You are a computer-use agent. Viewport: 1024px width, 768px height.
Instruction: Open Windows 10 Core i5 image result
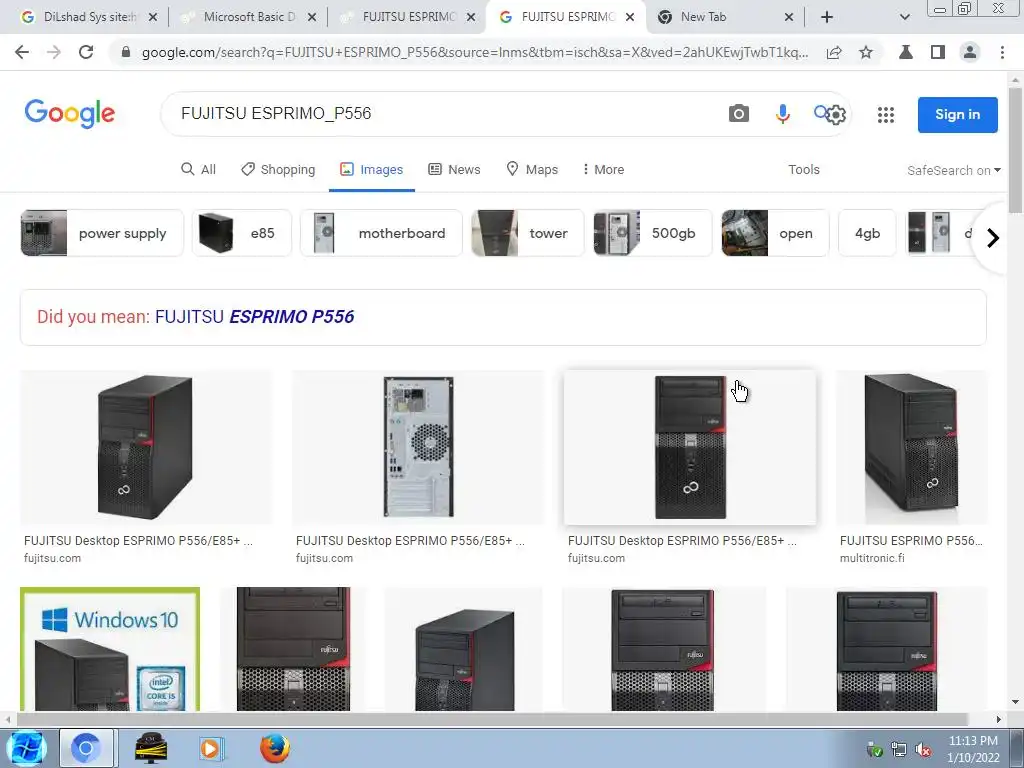110,649
